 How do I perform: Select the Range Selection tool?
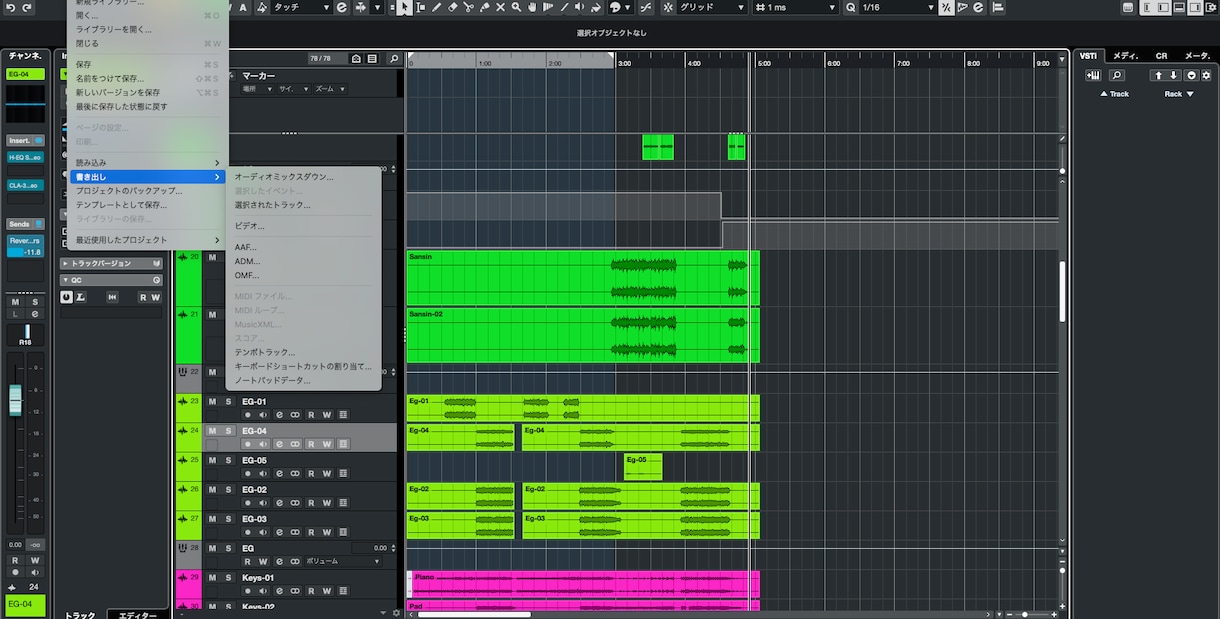pyautogui.click(x=420, y=7)
